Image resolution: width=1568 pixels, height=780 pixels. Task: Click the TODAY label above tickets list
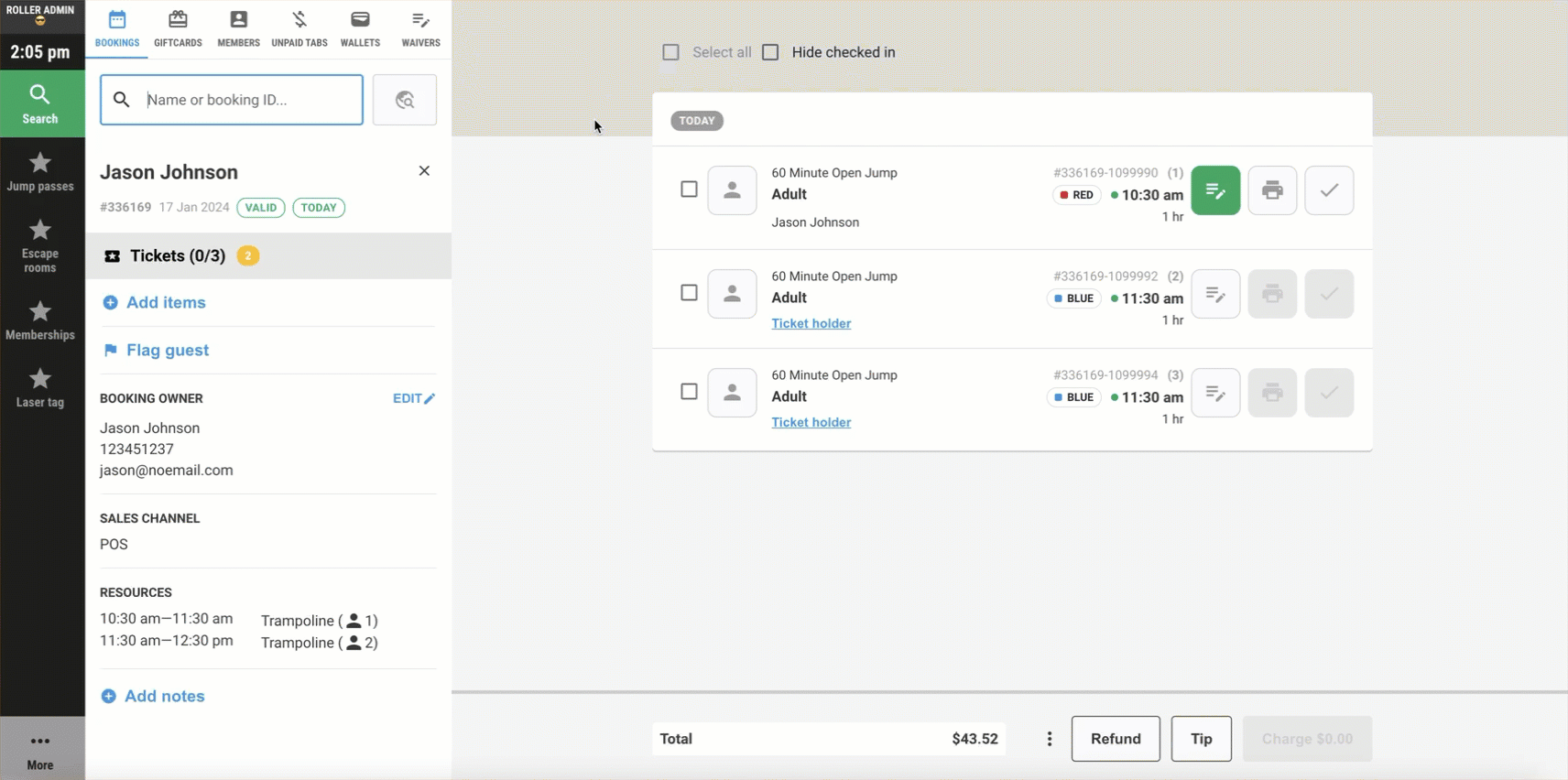coord(697,121)
